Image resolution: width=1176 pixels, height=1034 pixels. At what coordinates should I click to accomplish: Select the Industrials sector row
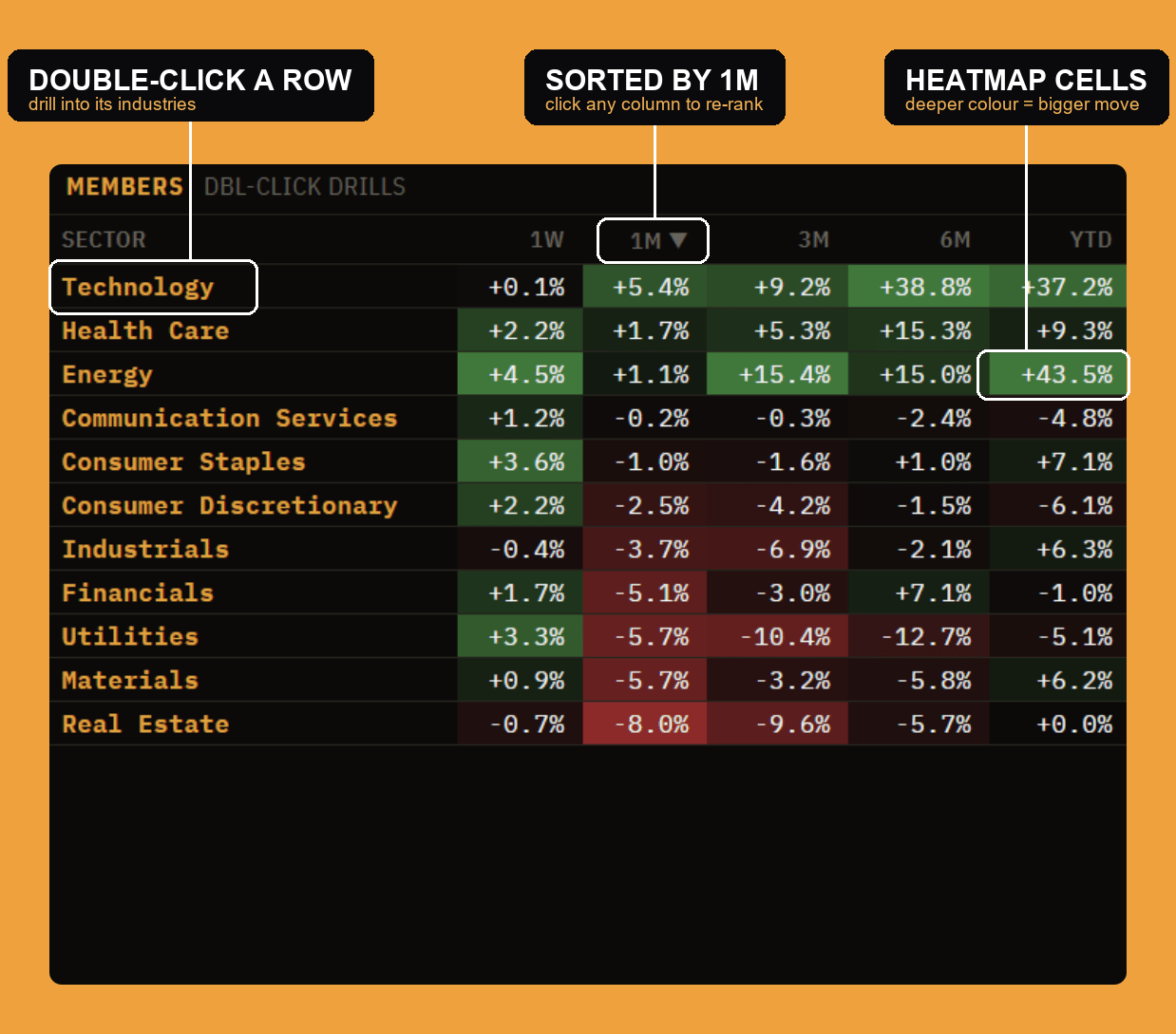[x=588, y=549]
